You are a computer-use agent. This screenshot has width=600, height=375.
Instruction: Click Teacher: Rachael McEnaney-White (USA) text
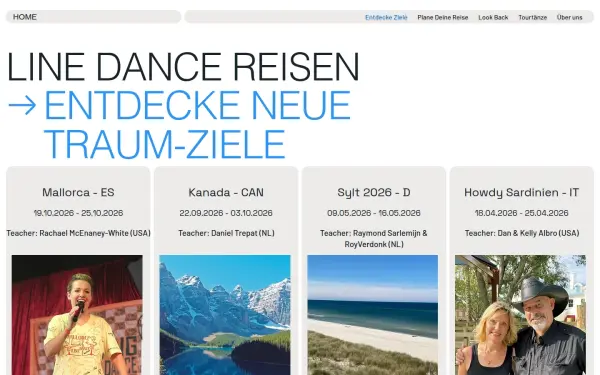pos(78,233)
